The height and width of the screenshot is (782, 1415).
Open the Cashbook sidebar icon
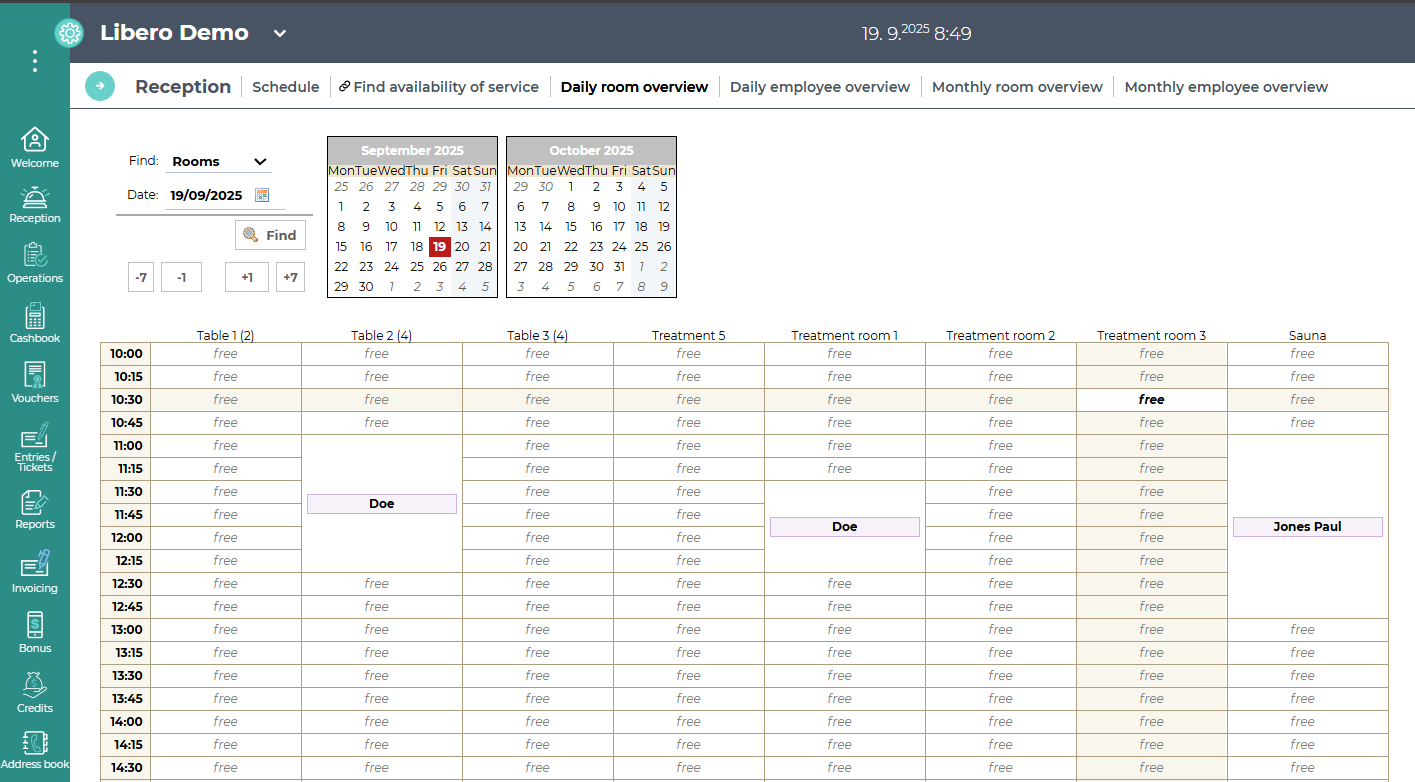tap(35, 318)
